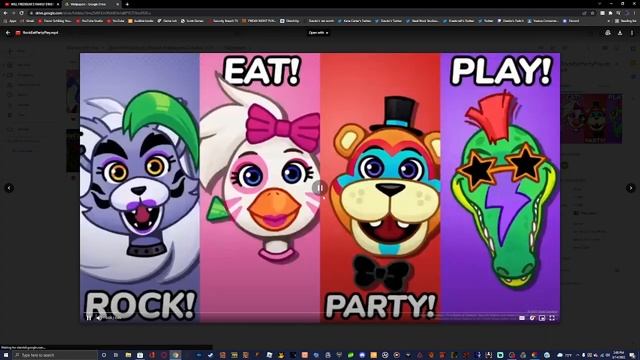Go to previous file with left arrow

tap(9, 188)
